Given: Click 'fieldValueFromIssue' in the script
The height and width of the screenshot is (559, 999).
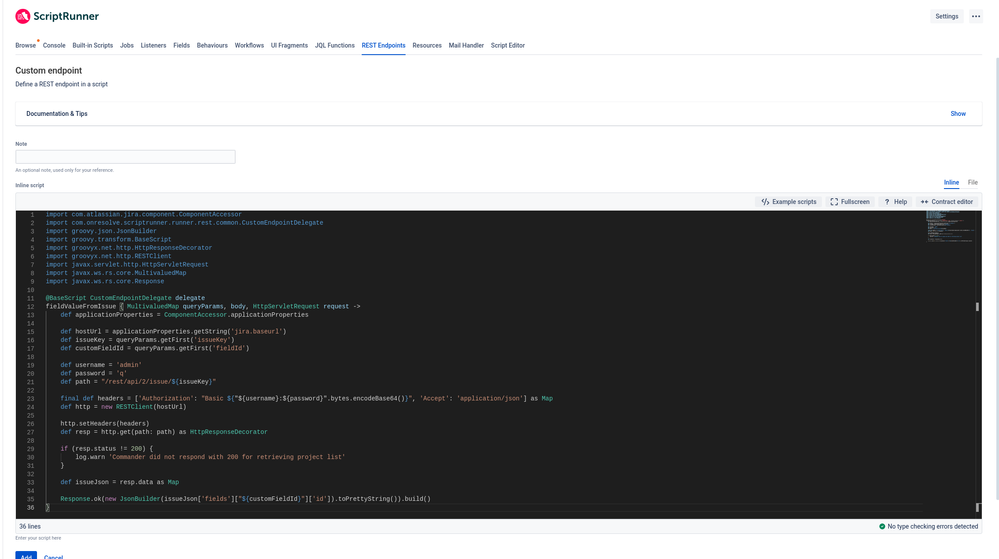Looking at the screenshot, I should [x=81, y=307].
